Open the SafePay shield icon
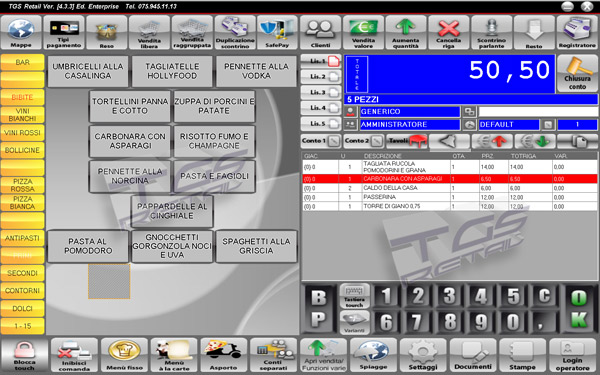Viewport: 600px width, 375px height. pyautogui.click(x=277, y=33)
